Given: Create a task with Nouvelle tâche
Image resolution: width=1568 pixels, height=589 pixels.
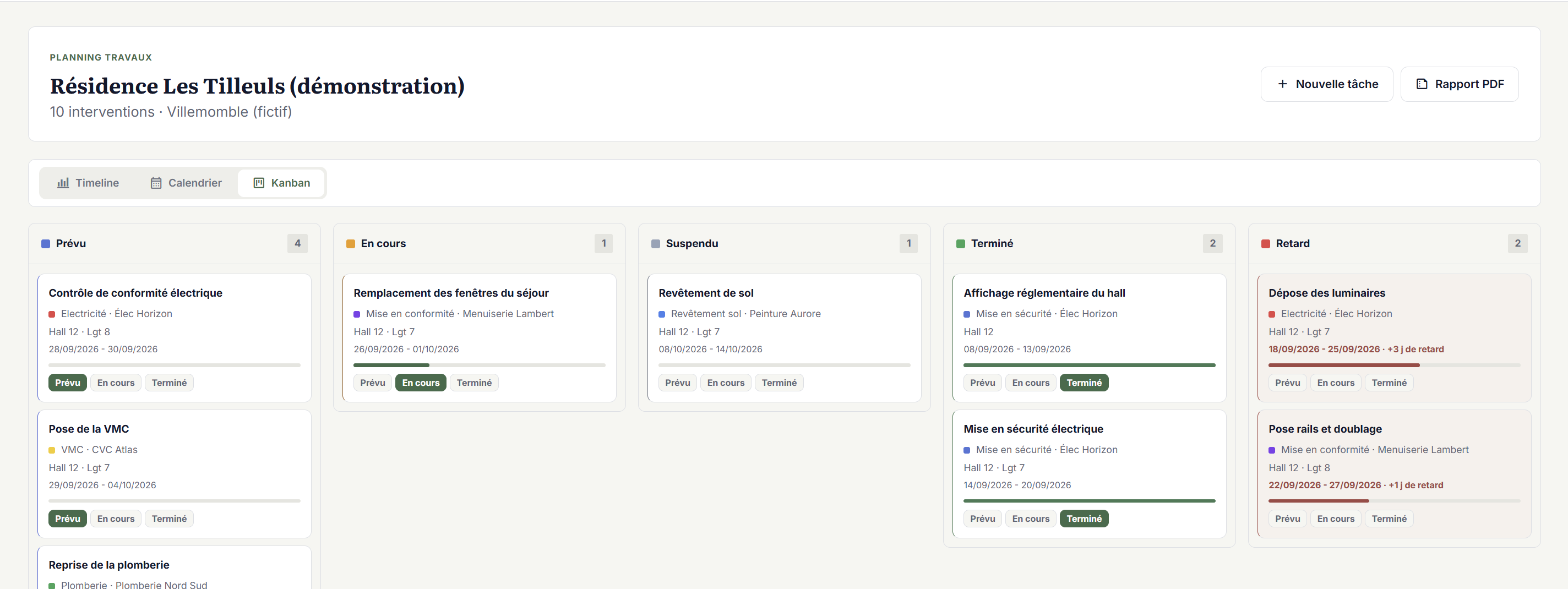Looking at the screenshot, I should pos(1326,84).
